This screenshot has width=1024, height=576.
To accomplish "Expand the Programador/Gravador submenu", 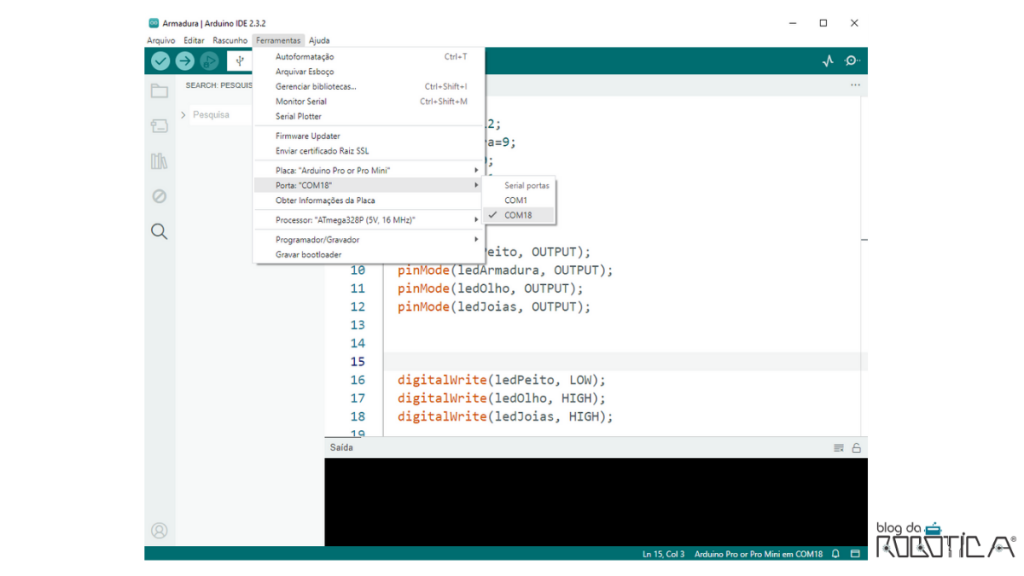I will tap(478, 239).
